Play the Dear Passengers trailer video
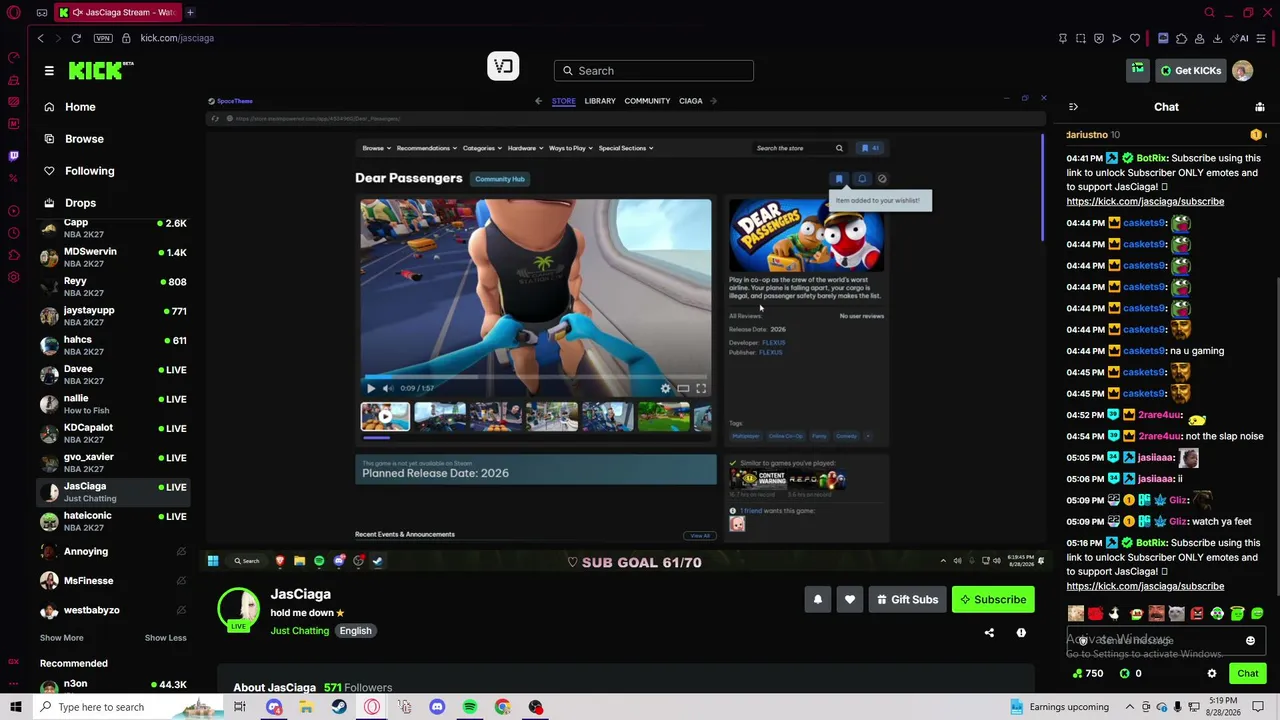The height and width of the screenshot is (720, 1280). (x=370, y=388)
